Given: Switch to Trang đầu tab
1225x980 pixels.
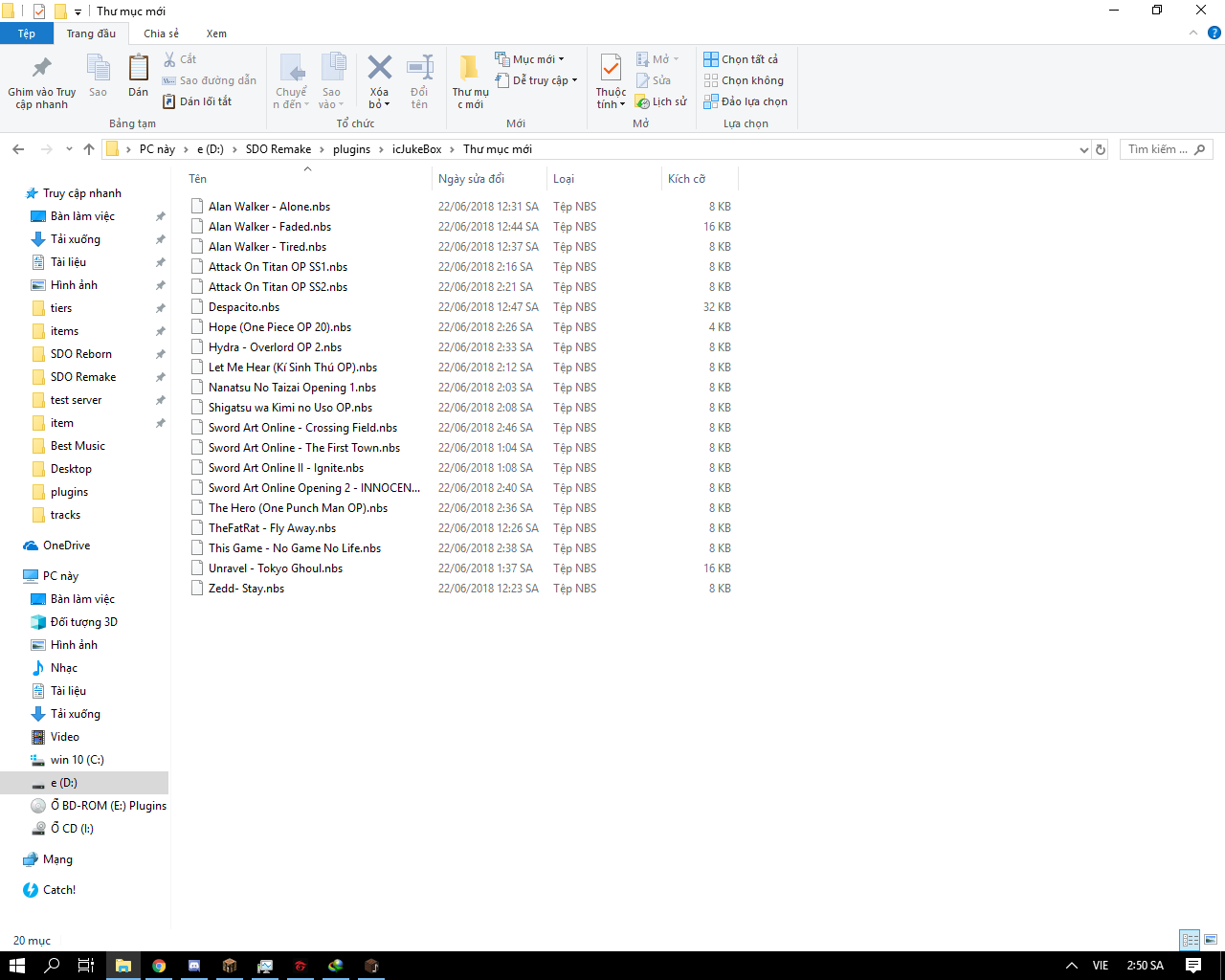Looking at the screenshot, I should [91, 33].
